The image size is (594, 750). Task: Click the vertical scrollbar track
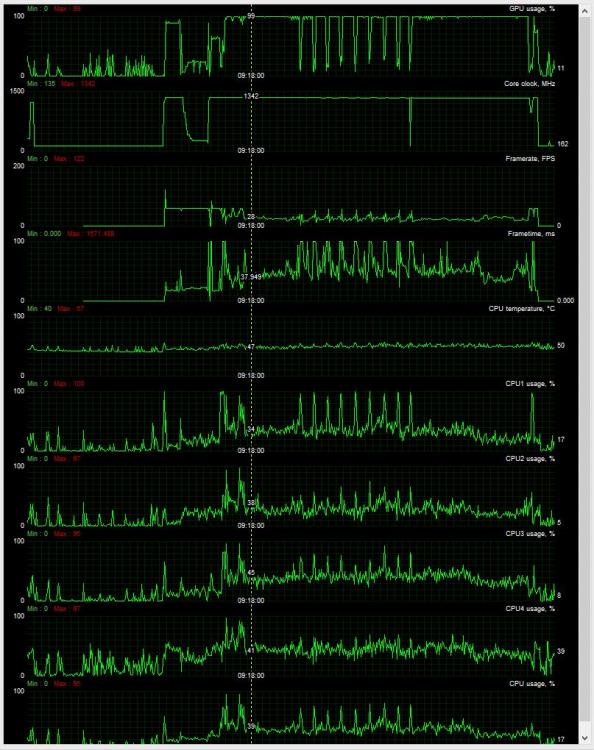585,375
